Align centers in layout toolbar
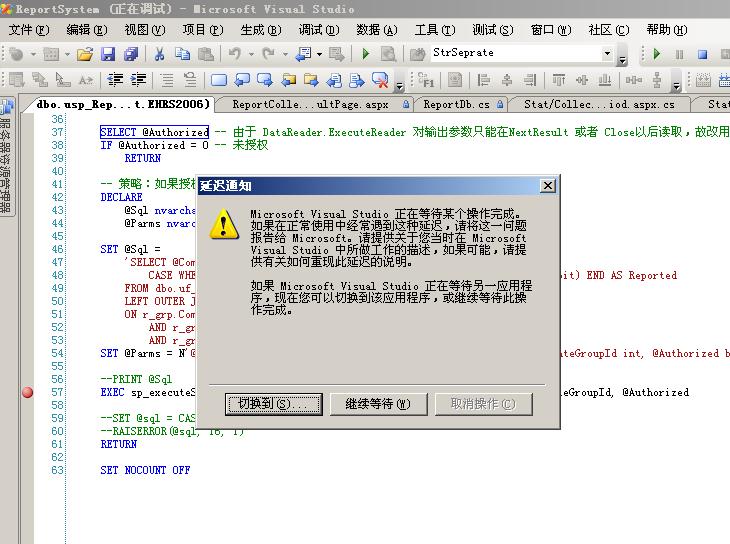 coord(507,80)
